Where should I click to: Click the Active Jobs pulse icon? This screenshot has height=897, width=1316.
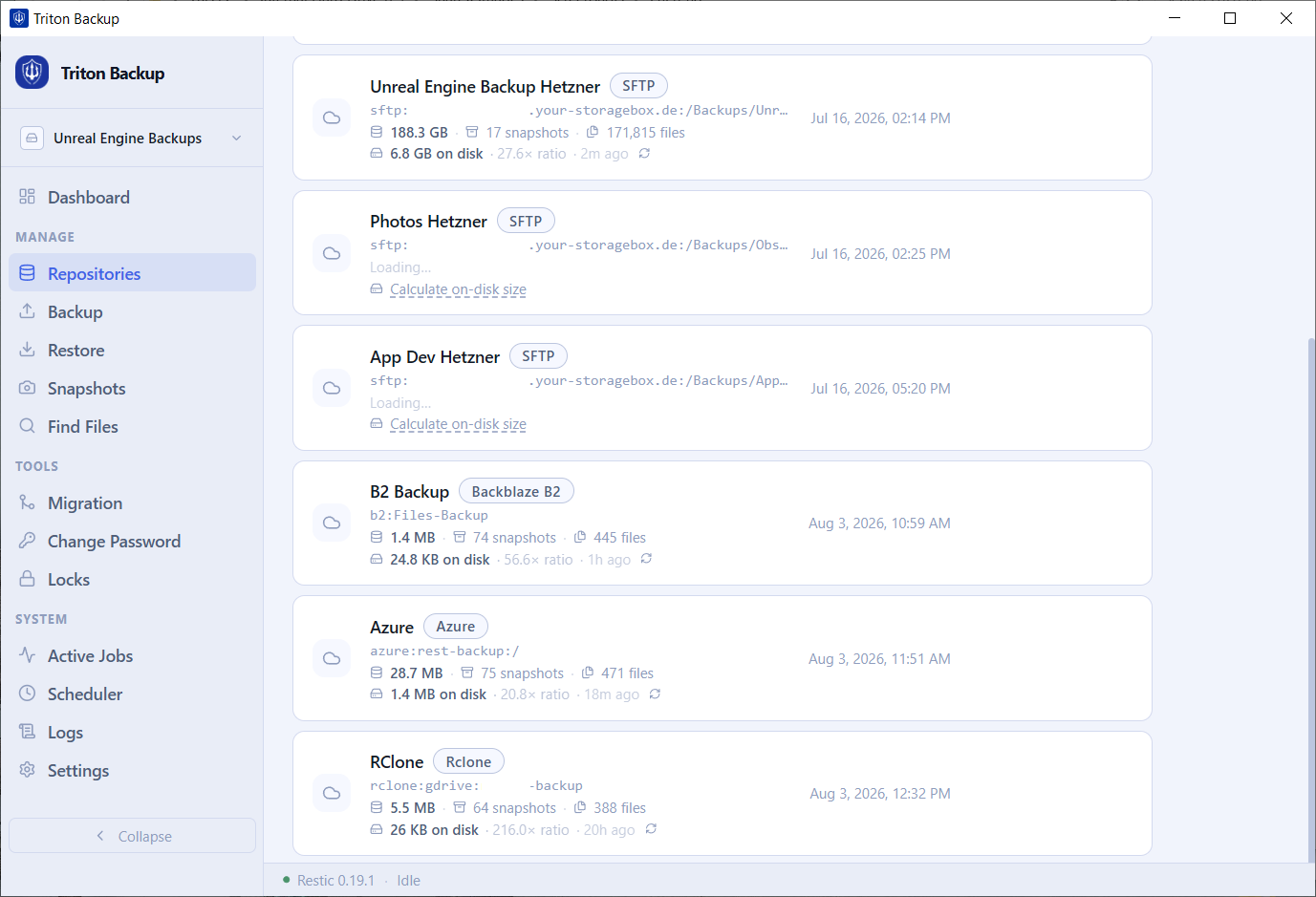click(28, 655)
